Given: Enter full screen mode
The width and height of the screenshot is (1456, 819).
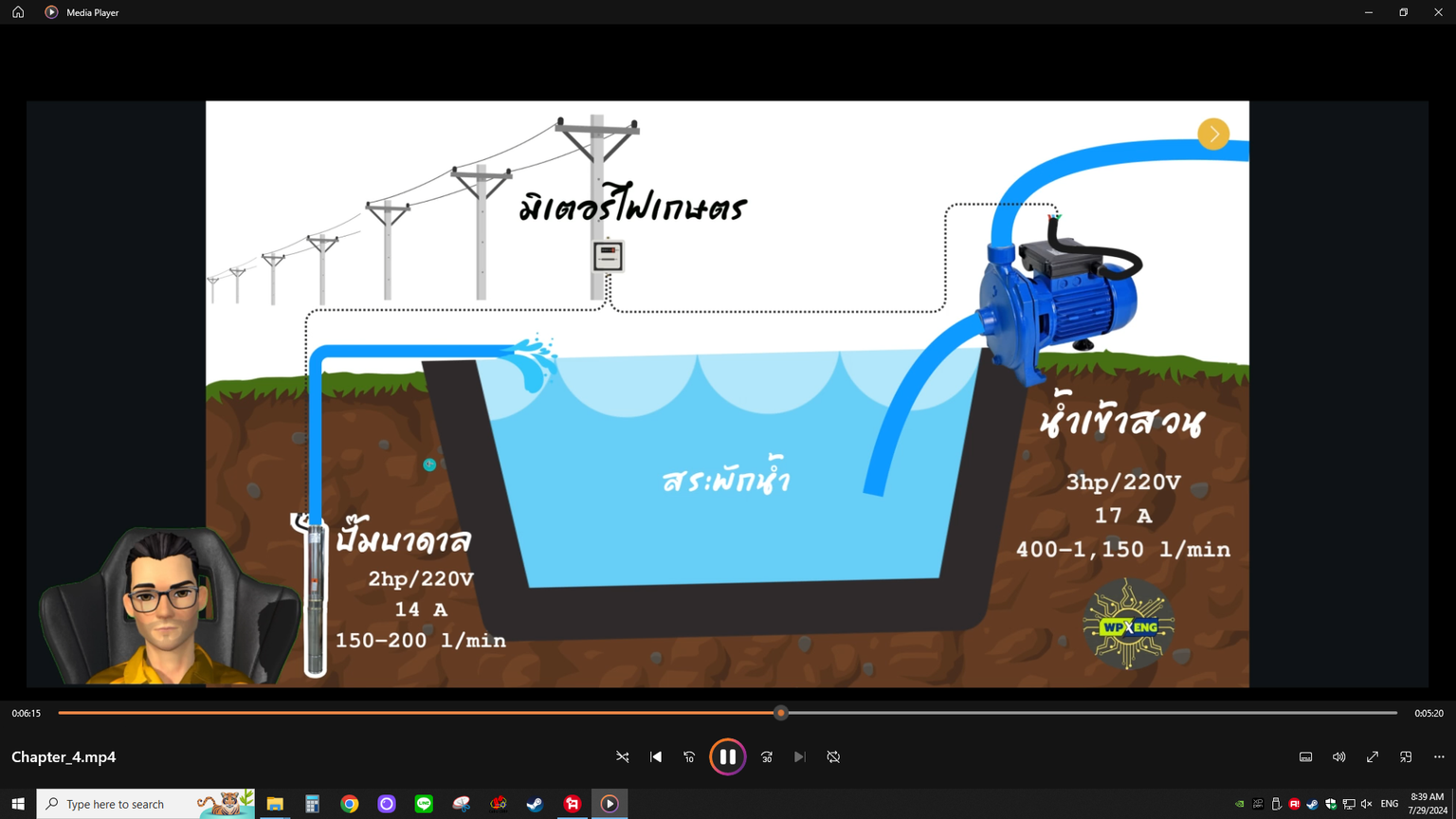Looking at the screenshot, I should (1372, 756).
